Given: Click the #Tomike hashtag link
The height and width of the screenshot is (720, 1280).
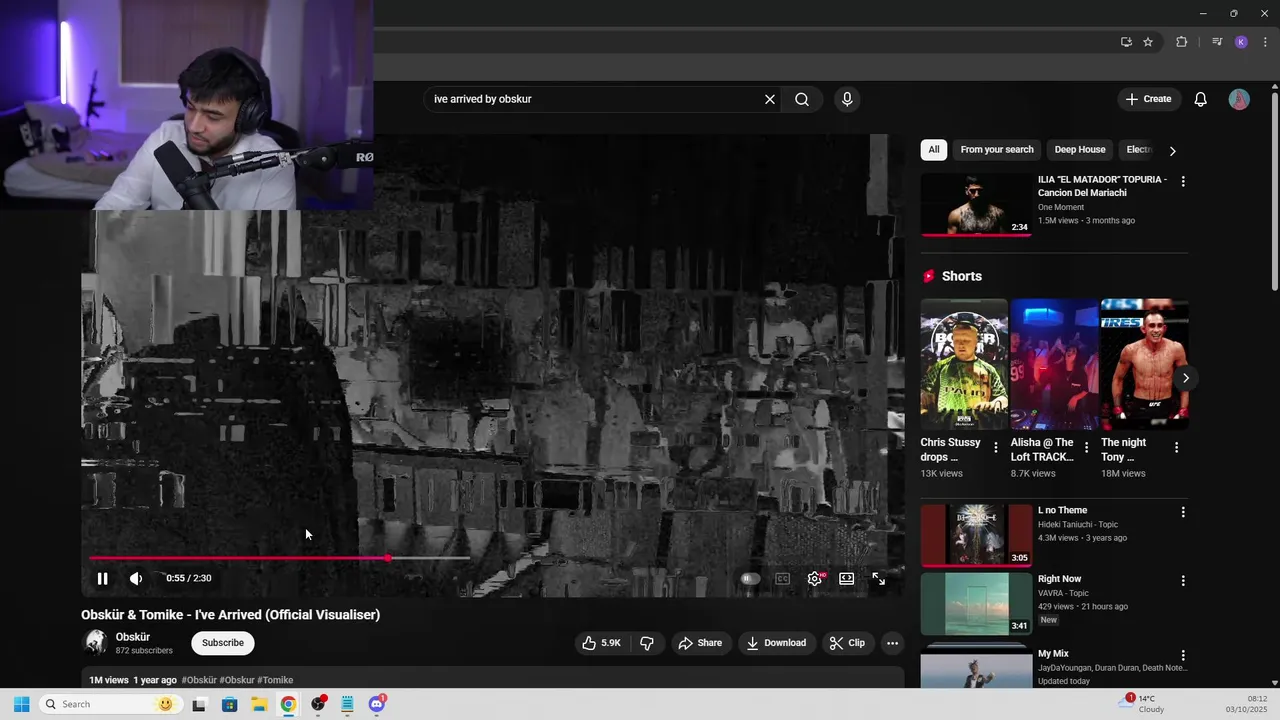Looking at the screenshot, I should pyautogui.click(x=276, y=680).
